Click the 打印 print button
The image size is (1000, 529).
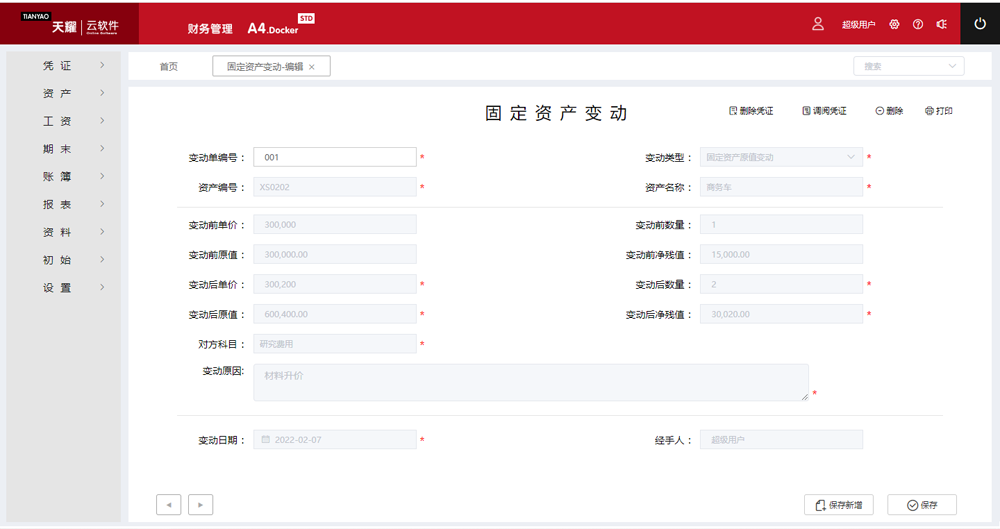938,111
